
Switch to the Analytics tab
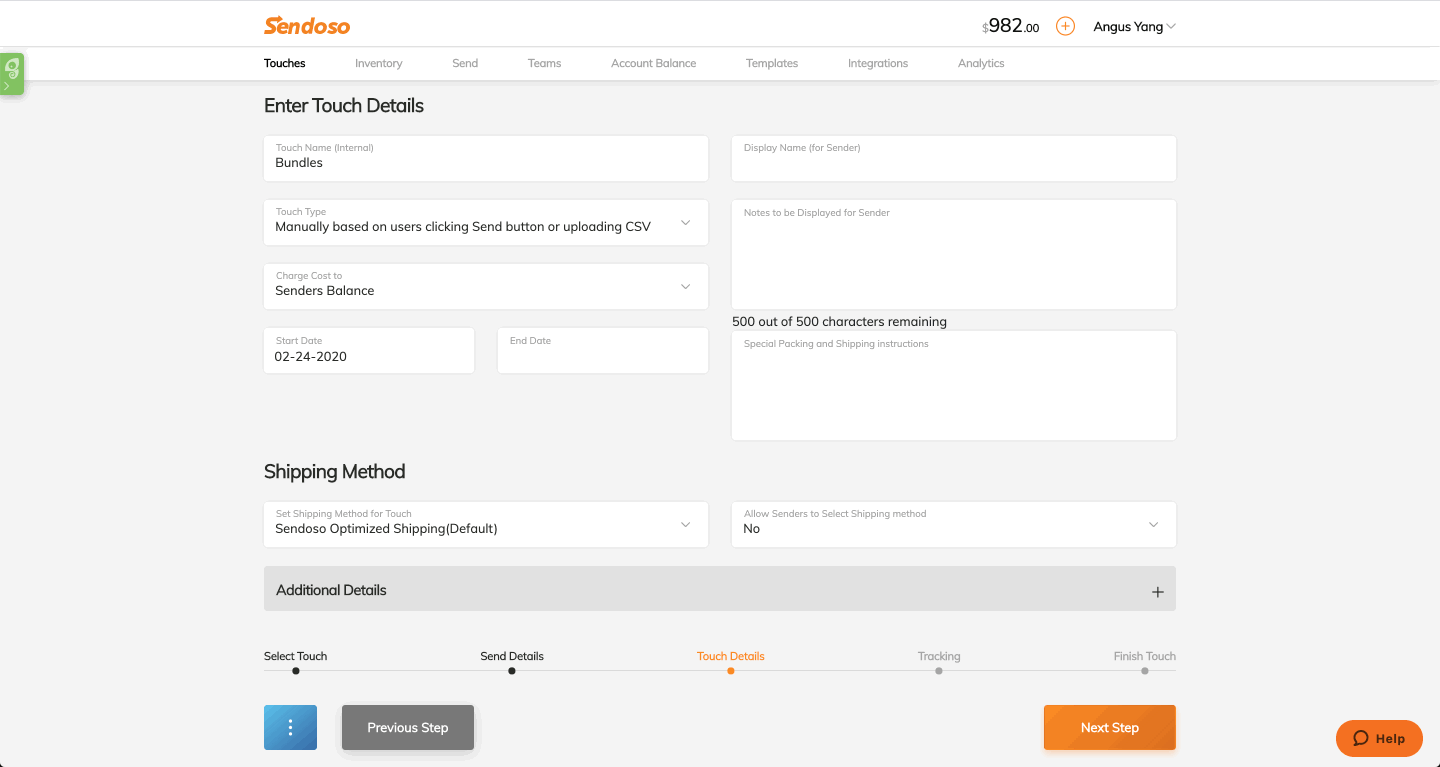pyautogui.click(x=980, y=63)
